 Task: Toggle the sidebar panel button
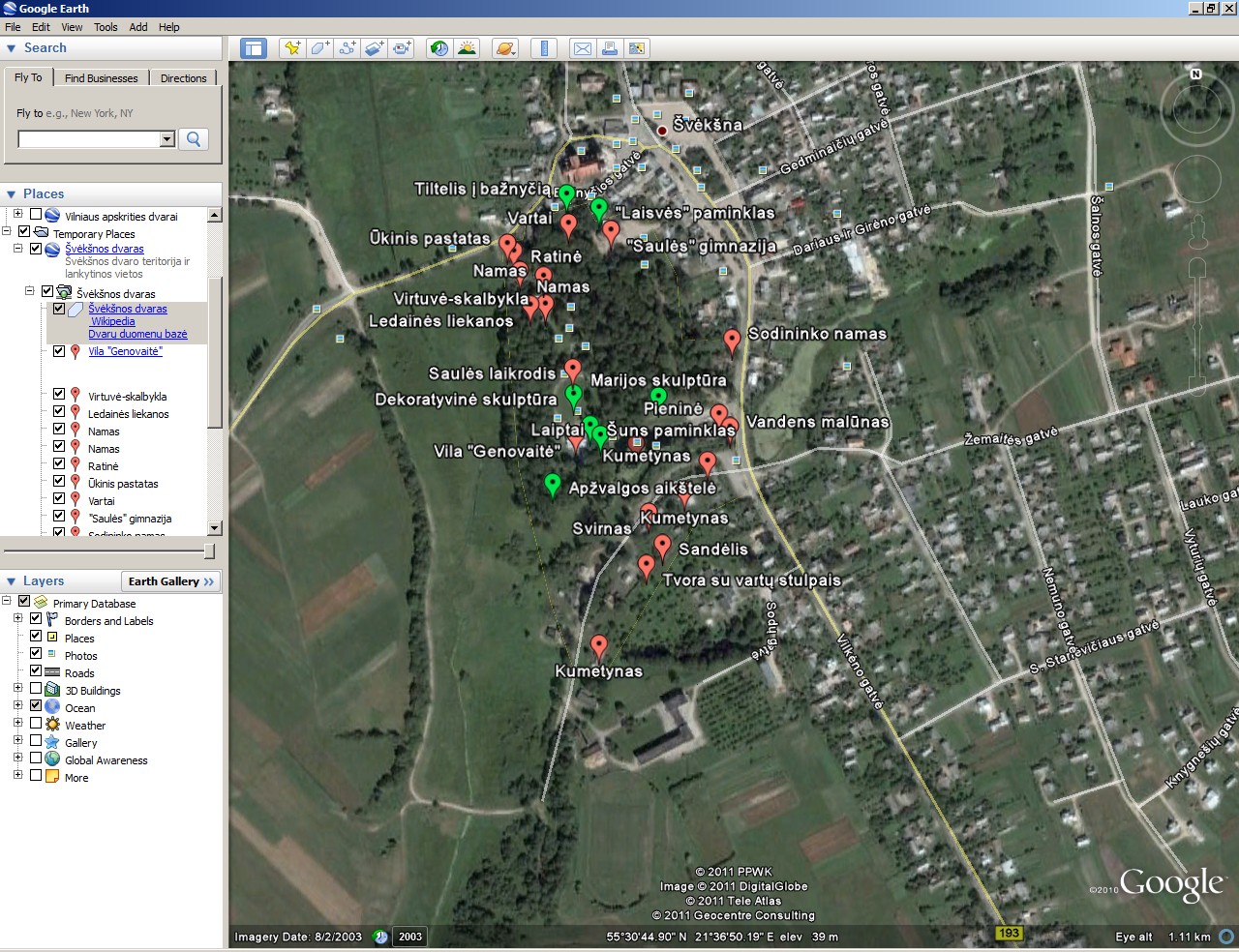coord(254,48)
